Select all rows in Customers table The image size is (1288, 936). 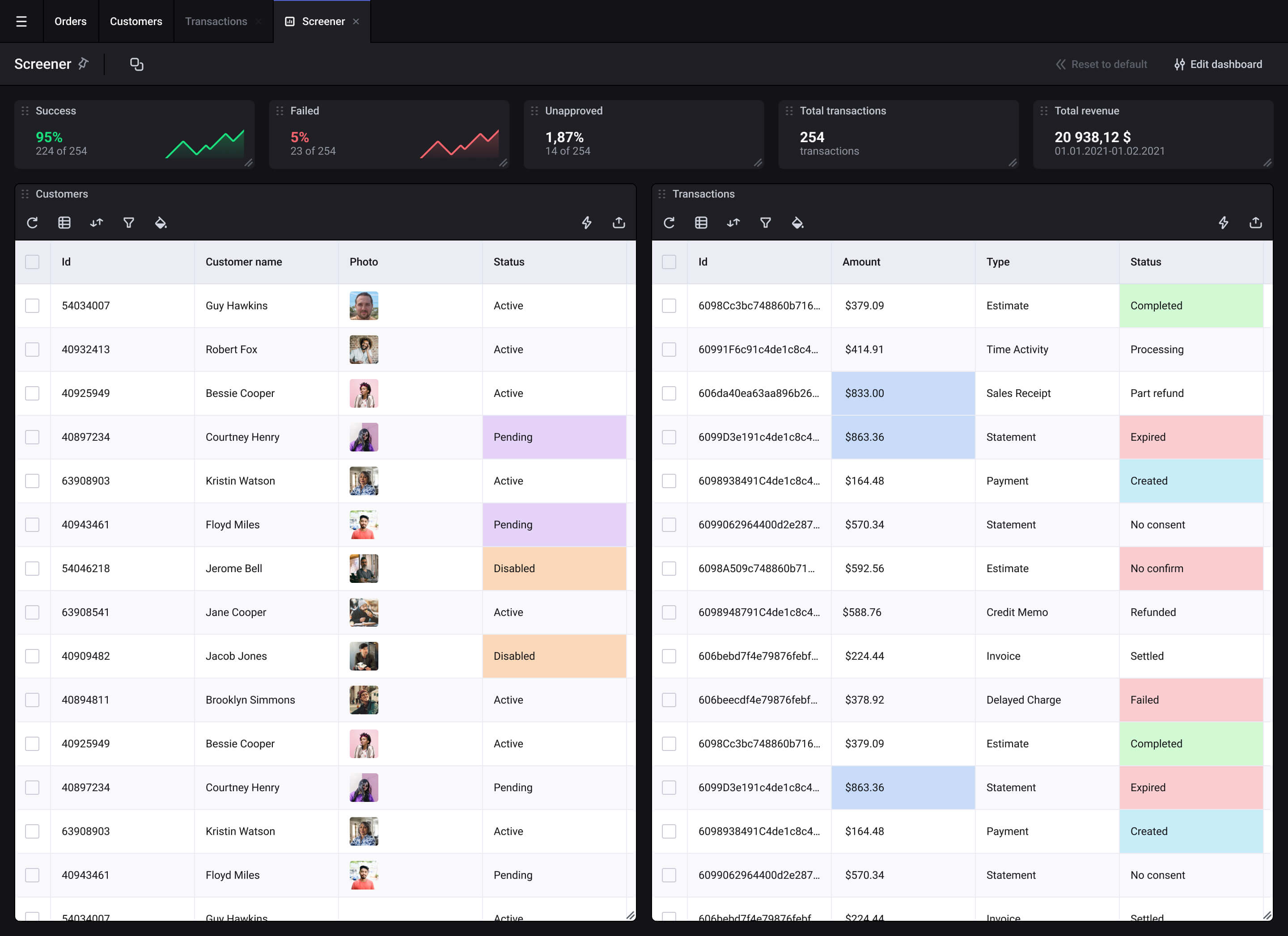(32, 261)
